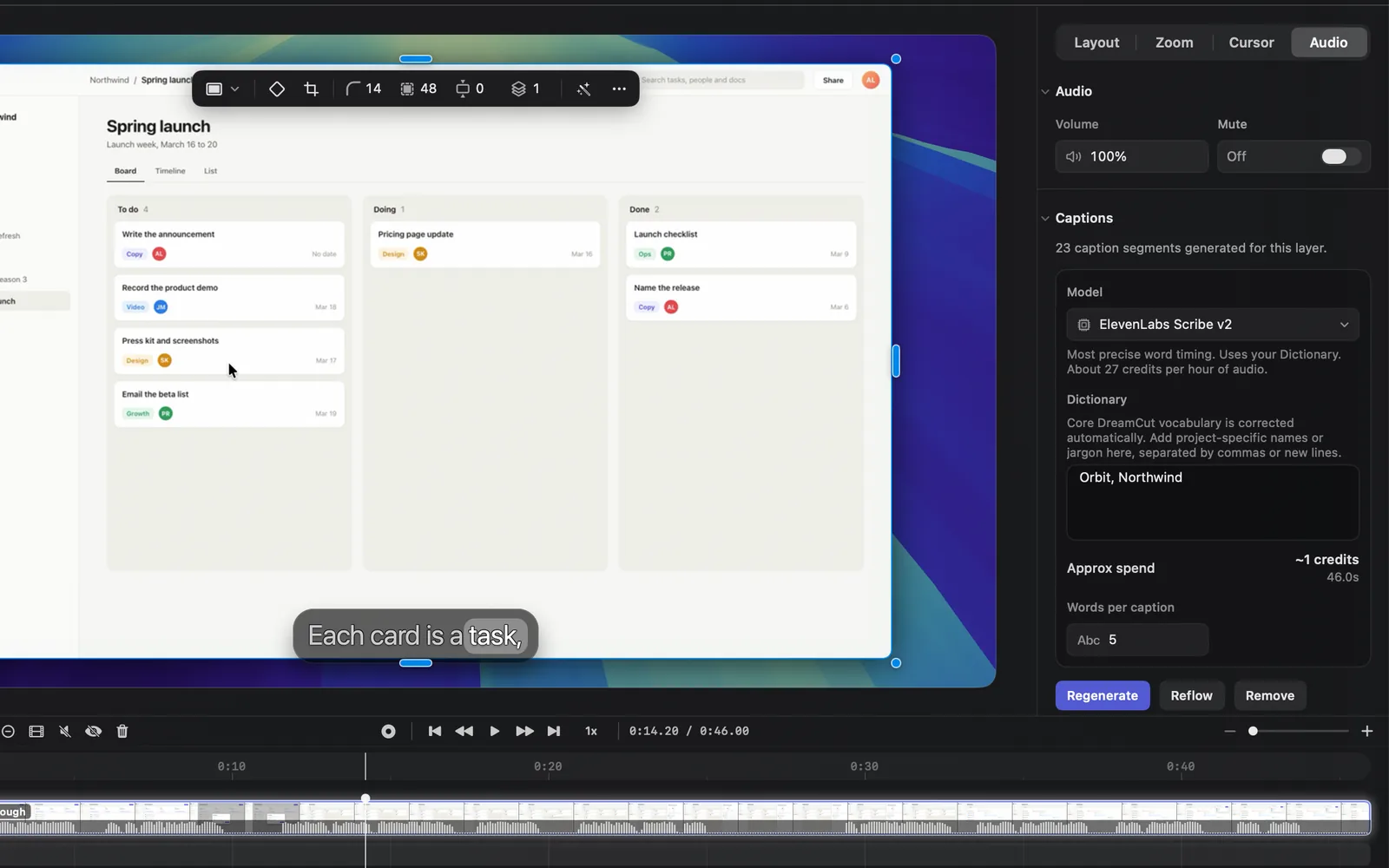Adjust padding value 48
1389x868 pixels.
click(418, 89)
